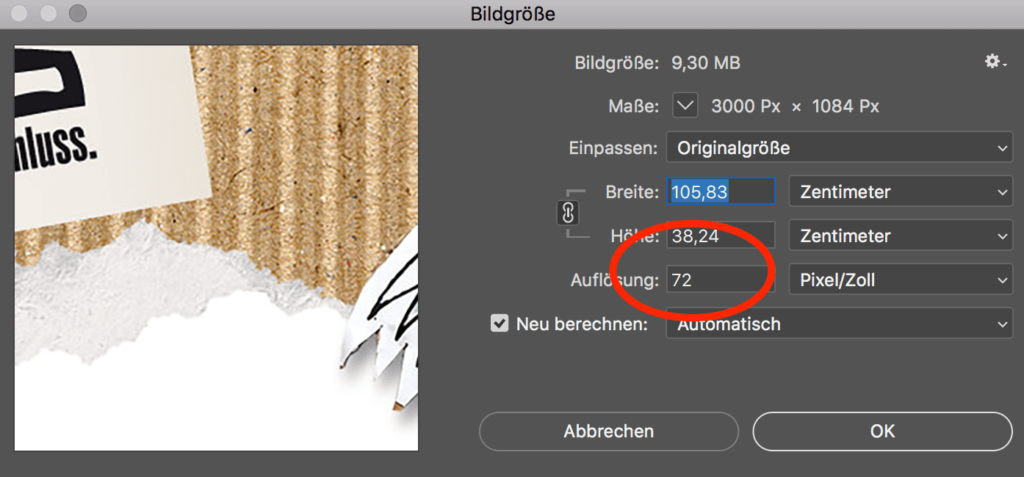Image resolution: width=1024 pixels, height=477 pixels.
Task: Click the red close window button
Action: (20, 13)
